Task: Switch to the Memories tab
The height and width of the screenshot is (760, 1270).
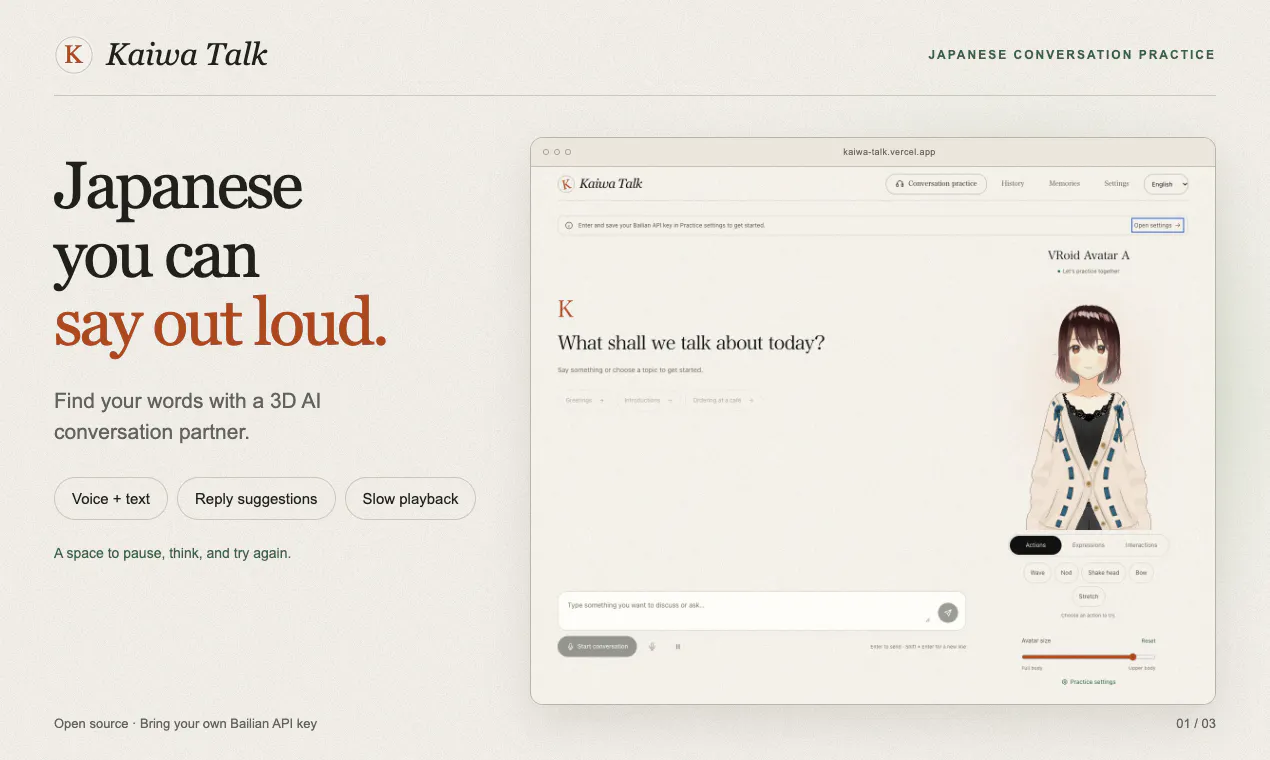Action: pyautogui.click(x=1064, y=184)
